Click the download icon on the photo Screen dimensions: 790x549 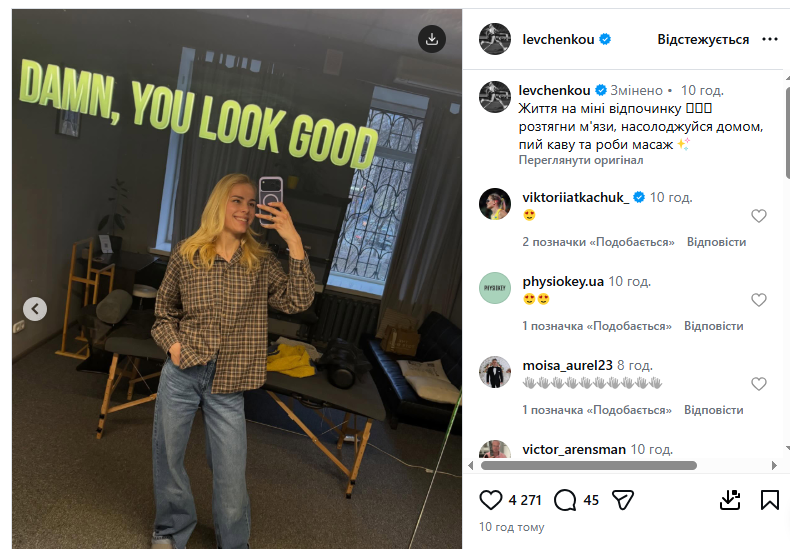click(x=432, y=39)
